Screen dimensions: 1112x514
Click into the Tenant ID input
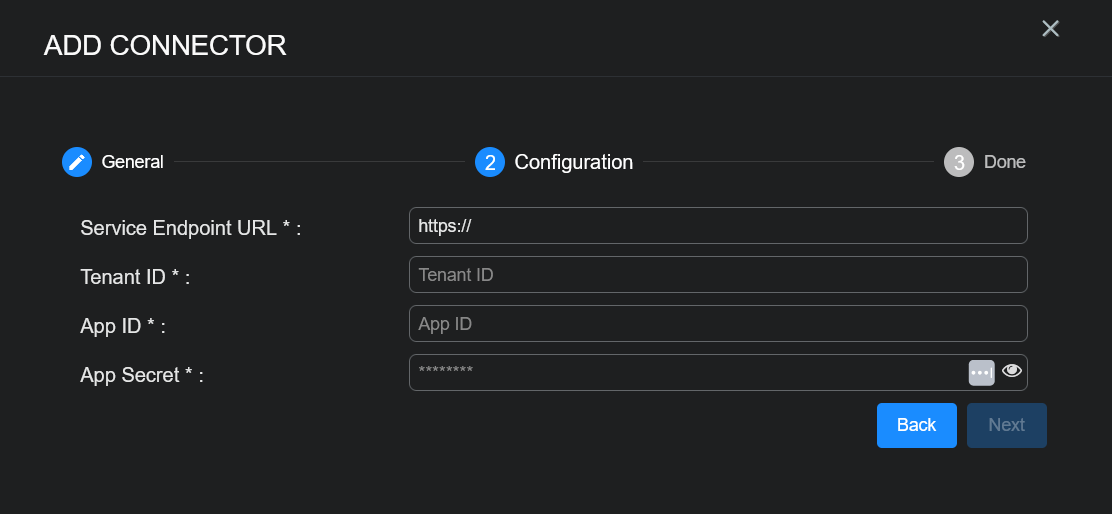(x=718, y=275)
